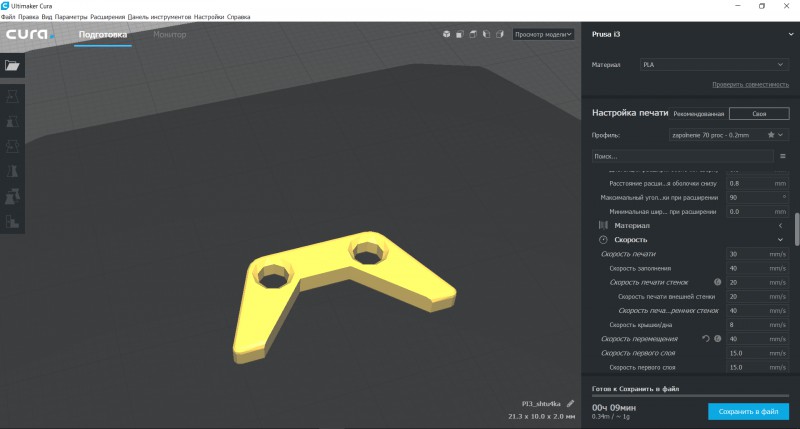Image resolution: width=800 pixels, height=429 pixels.
Task: Click the formula icon on Скорость перемещения row
Action: click(717, 339)
